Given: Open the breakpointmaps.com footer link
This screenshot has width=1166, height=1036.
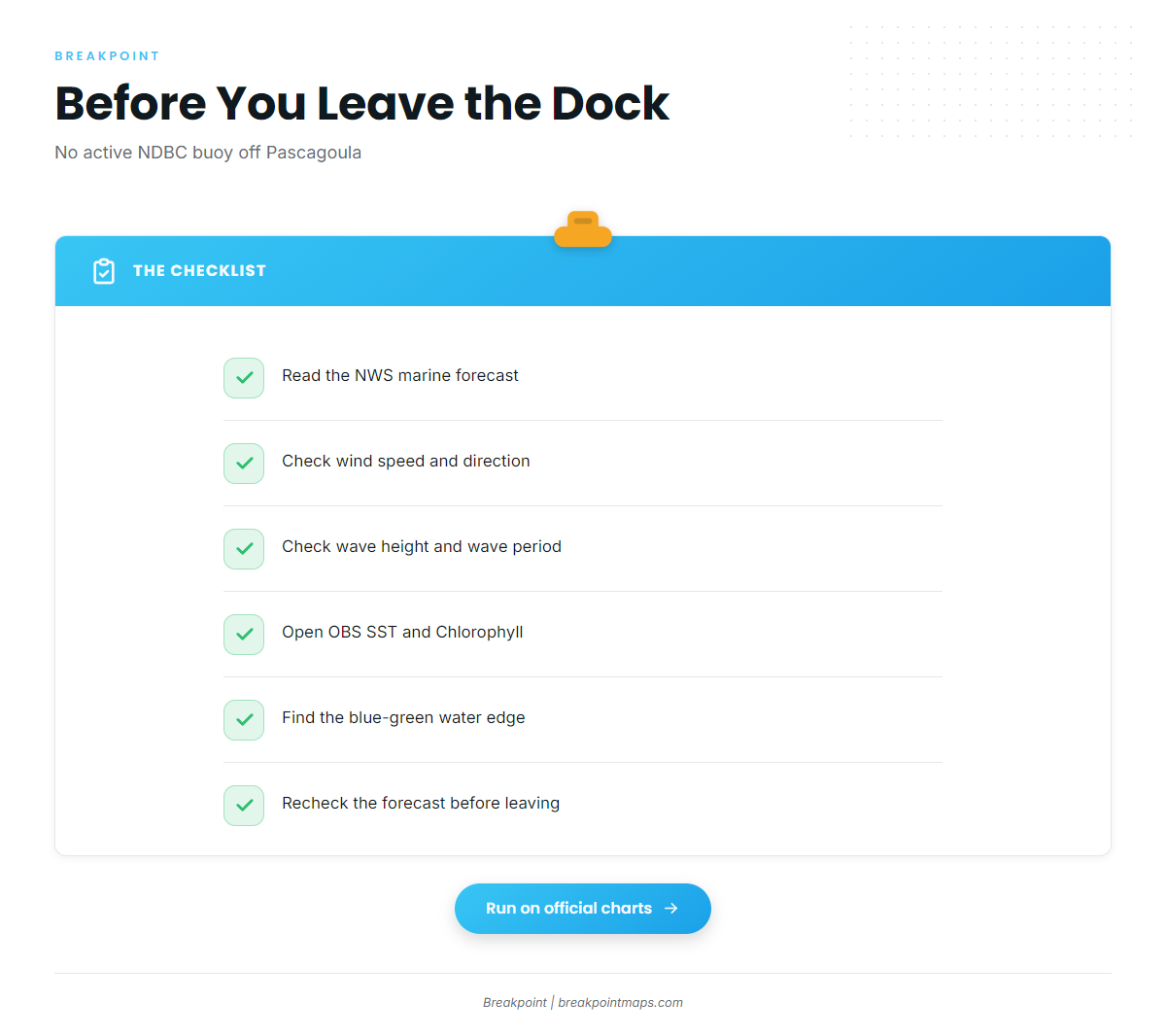Looking at the screenshot, I should pos(620,1003).
